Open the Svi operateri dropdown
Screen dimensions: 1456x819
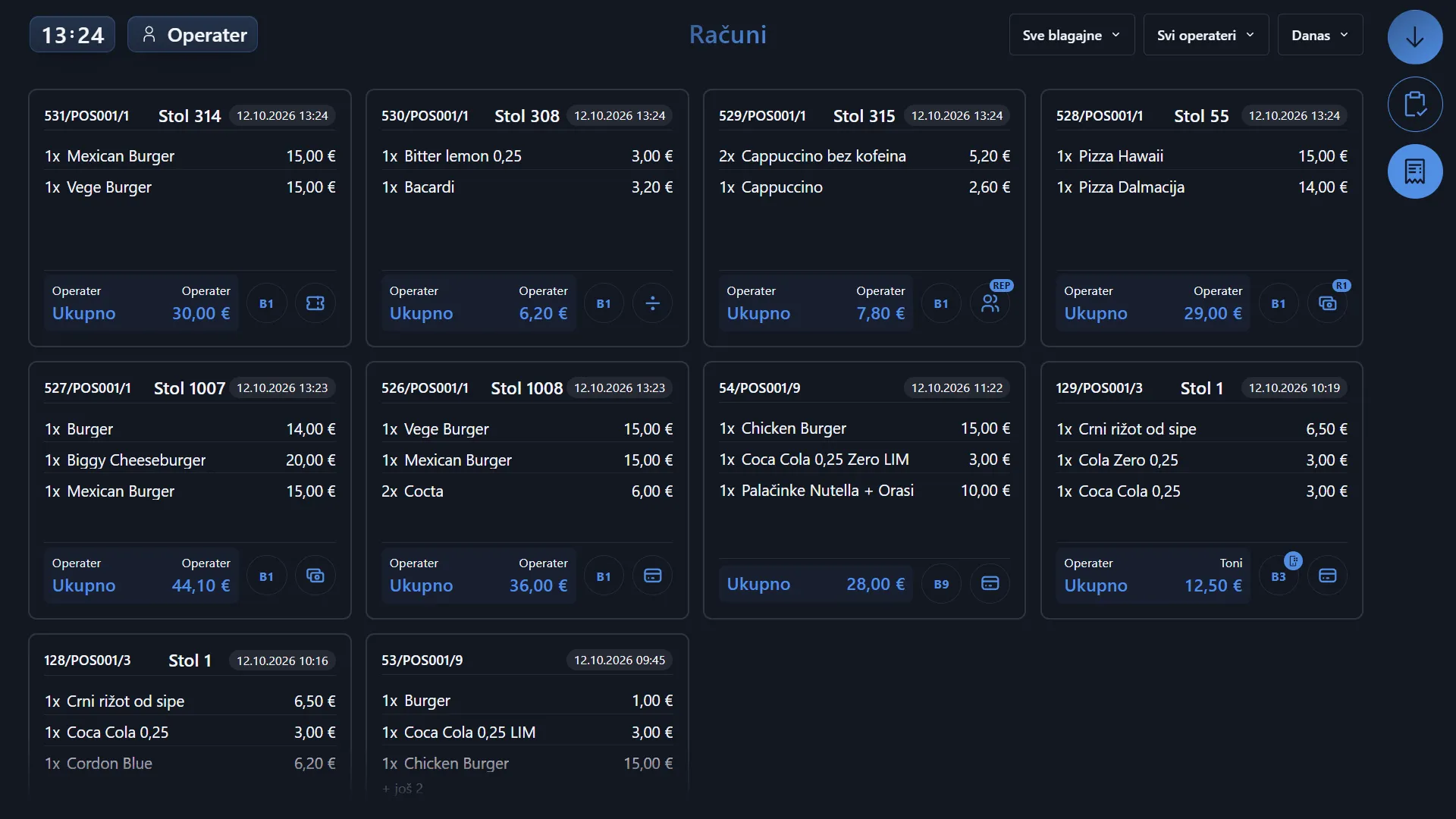[1206, 35]
